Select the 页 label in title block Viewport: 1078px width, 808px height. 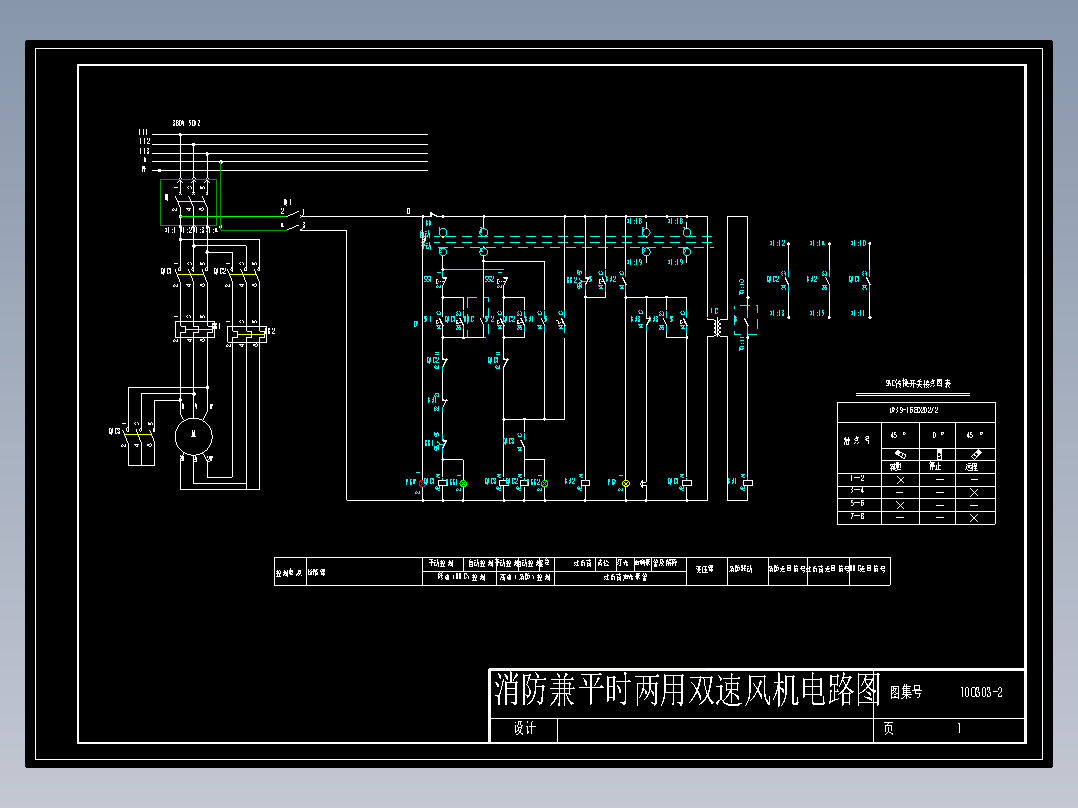(888, 728)
